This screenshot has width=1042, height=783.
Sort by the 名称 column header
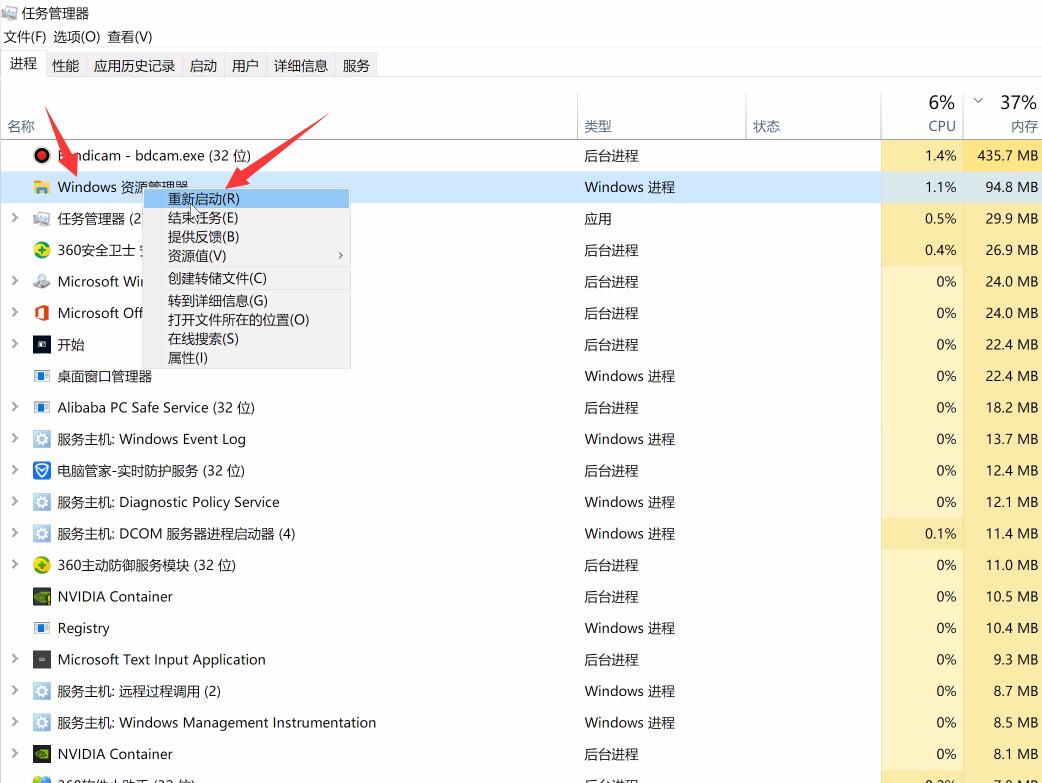(x=289, y=116)
